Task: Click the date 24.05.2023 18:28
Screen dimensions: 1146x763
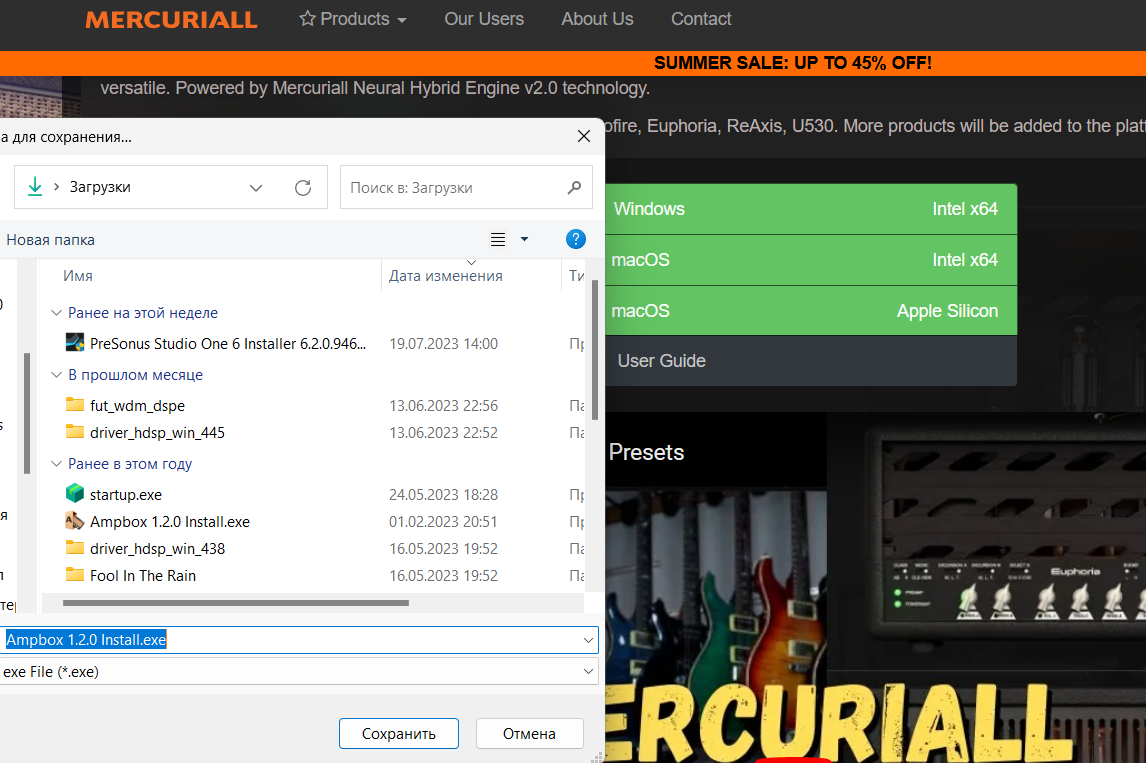Action: coord(444,495)
